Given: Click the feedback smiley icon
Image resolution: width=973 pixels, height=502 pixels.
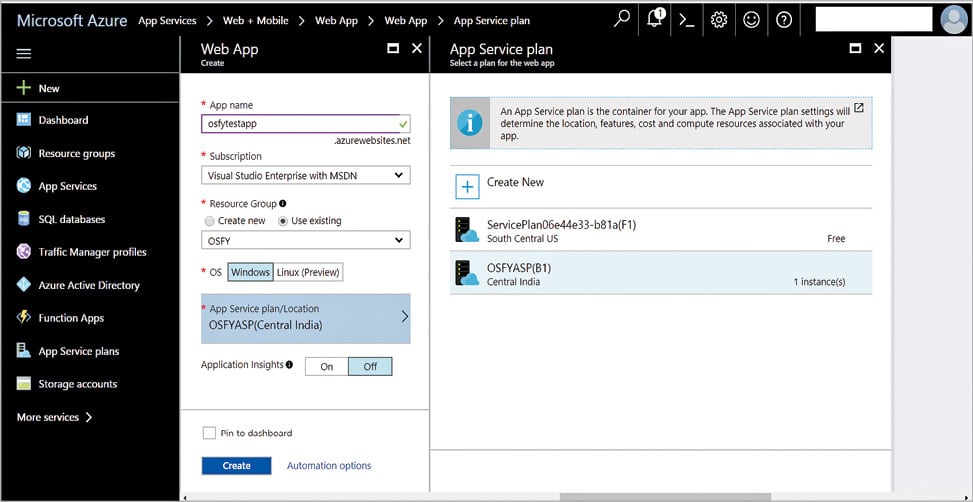Looking at the screenshot, I should 751,19.
